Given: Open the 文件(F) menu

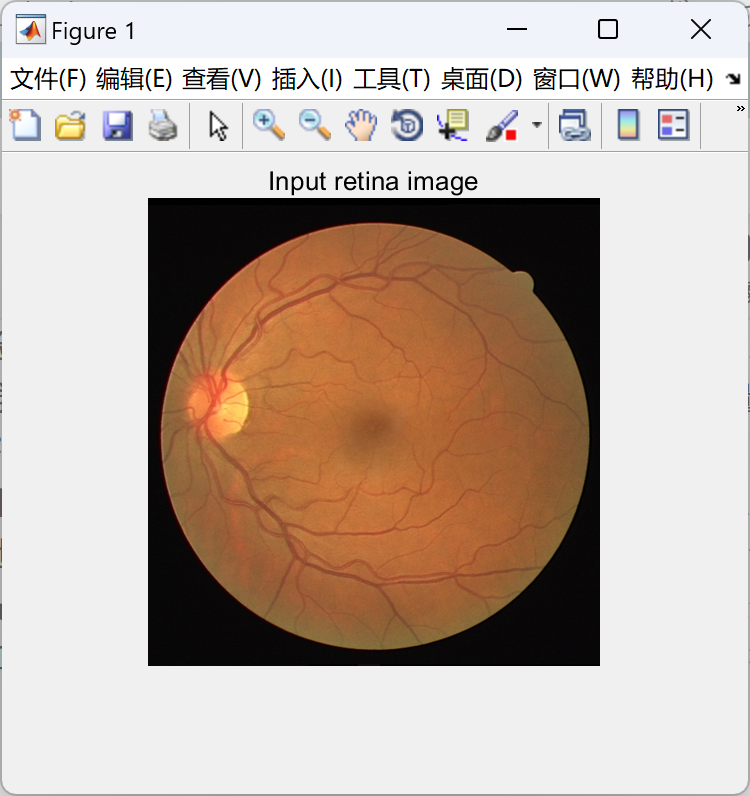Looking at the screenshot, I should [x=48, y=79].
